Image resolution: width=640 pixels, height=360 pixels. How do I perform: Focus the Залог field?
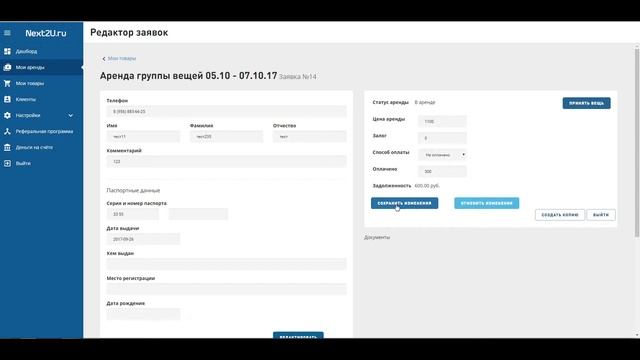pos(442,138)
